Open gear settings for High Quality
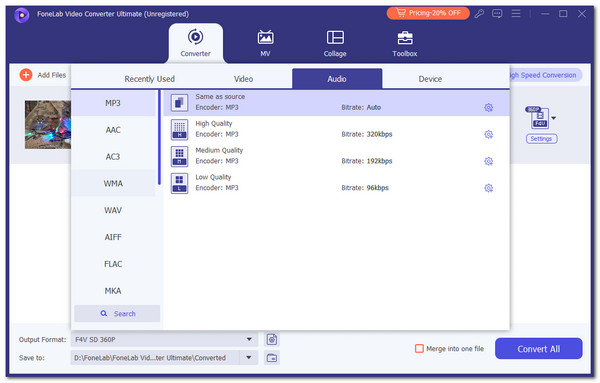Screen dimensions: 600x383 [x=488, y=134]
